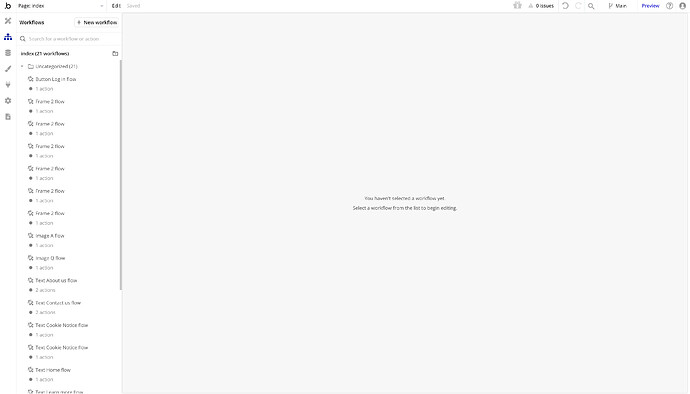Screen dimensions: 690x394
Task: Click the icon next to Text Home flow
Action: click(x=30, y=370)
